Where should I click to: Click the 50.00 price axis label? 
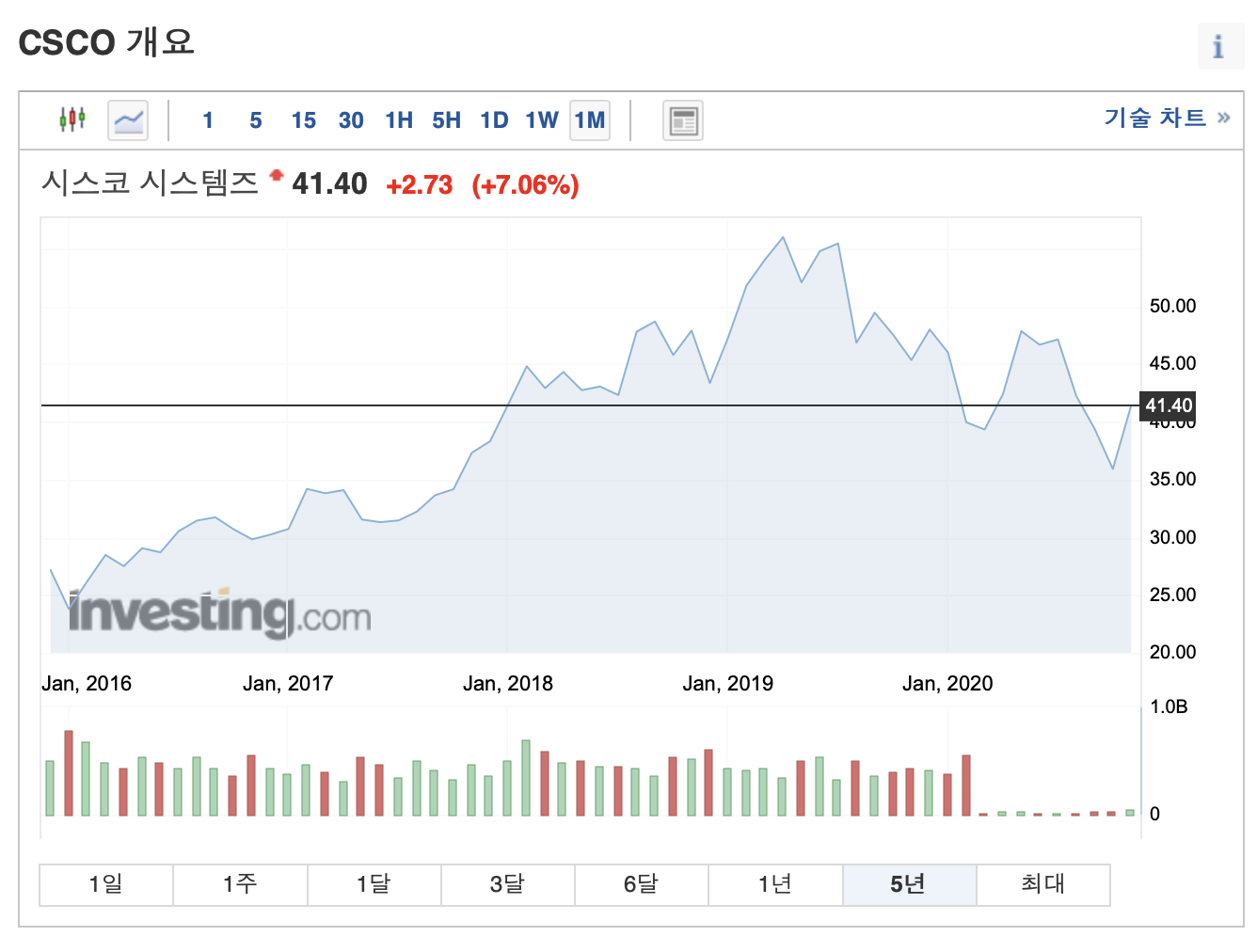pyautogui.click(x=1173, y=306)
